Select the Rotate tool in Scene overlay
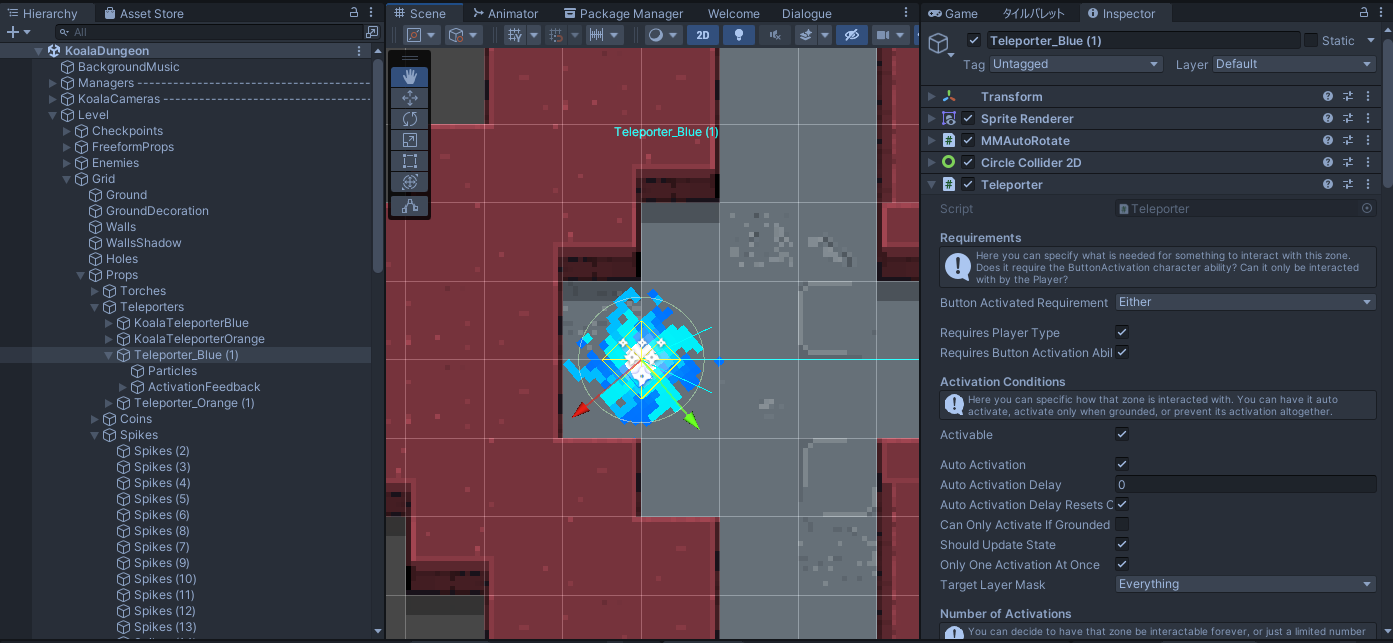This screenshot has height=643, width=1393. [410, 119]
